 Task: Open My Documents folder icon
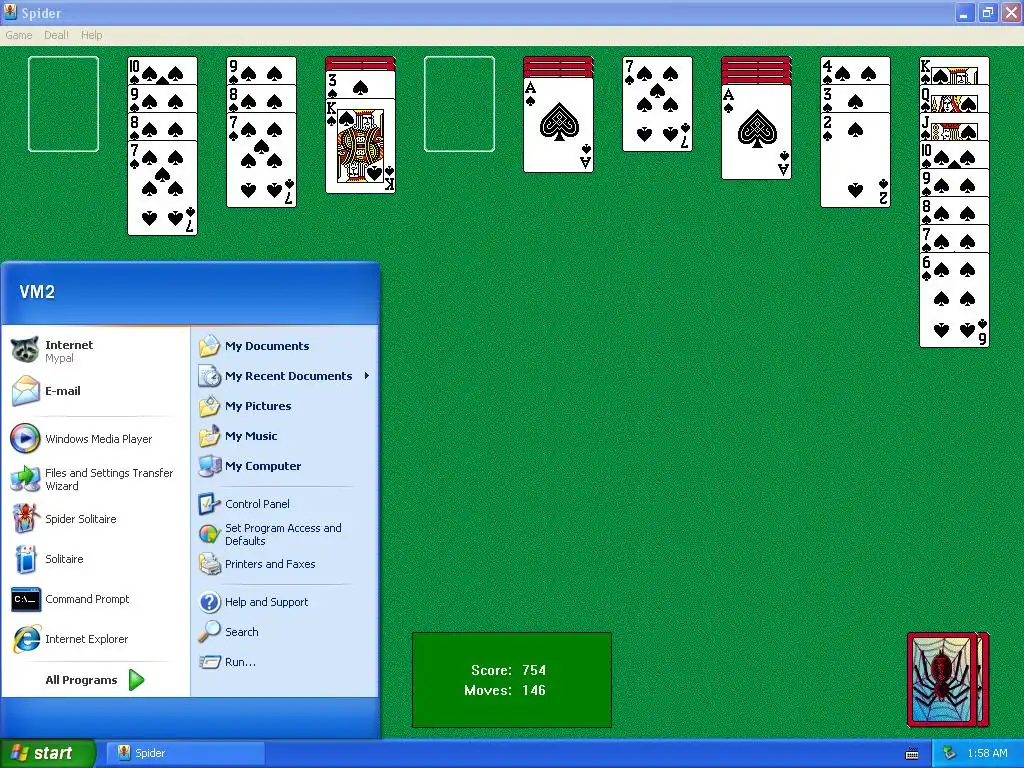point(210,345)
